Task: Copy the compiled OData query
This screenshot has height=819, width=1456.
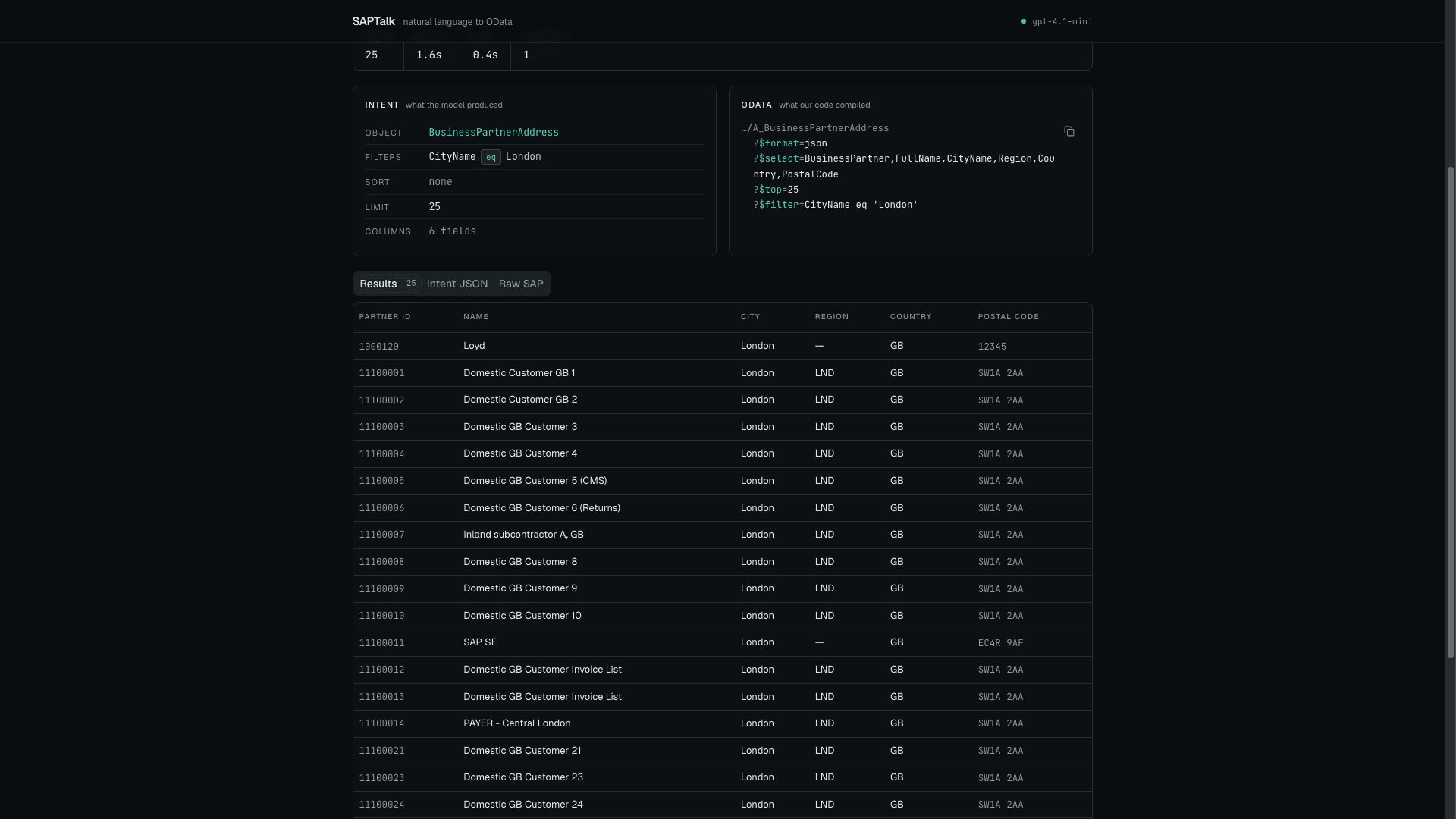Action: pos(1069,132)
